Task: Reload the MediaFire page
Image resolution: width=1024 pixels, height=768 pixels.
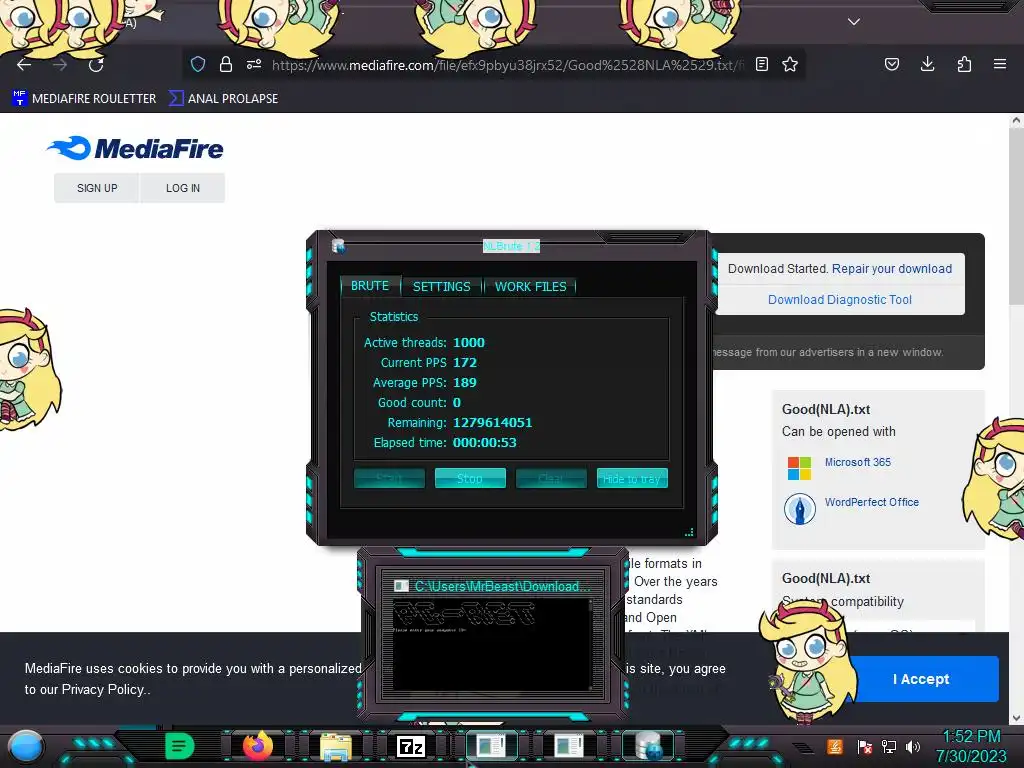Action: point(96,65)
